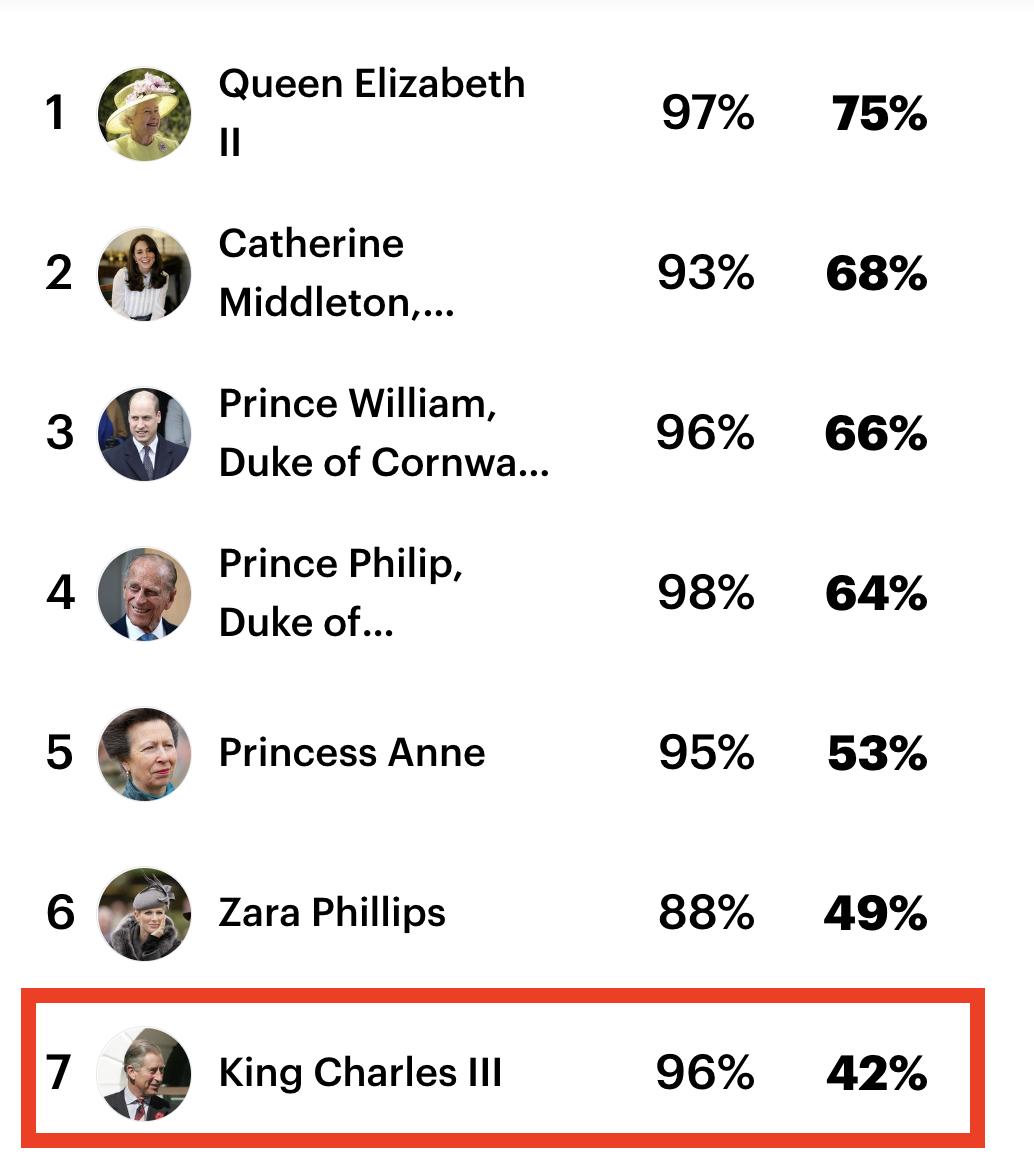1034x1162 pixels.
Task: Open the profile photo in the Catherine Middleton row
Action: [144, 274]
